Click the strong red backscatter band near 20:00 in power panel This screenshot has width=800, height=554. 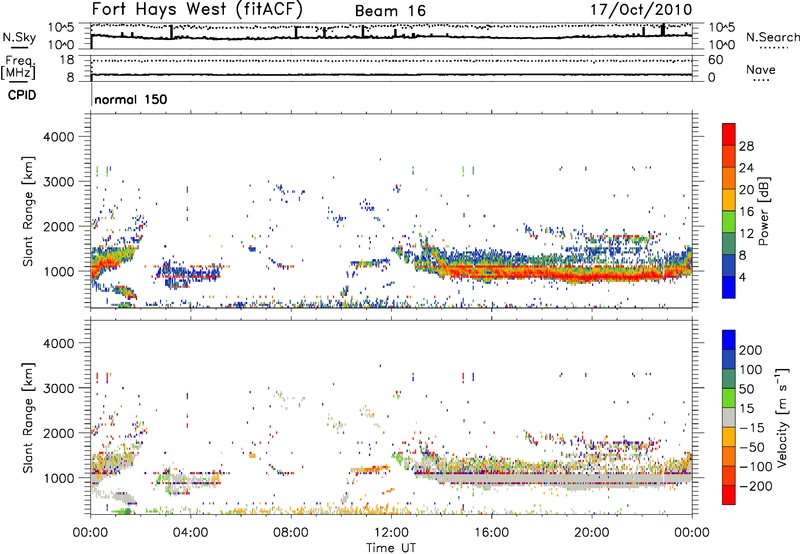tap(592, 276)
